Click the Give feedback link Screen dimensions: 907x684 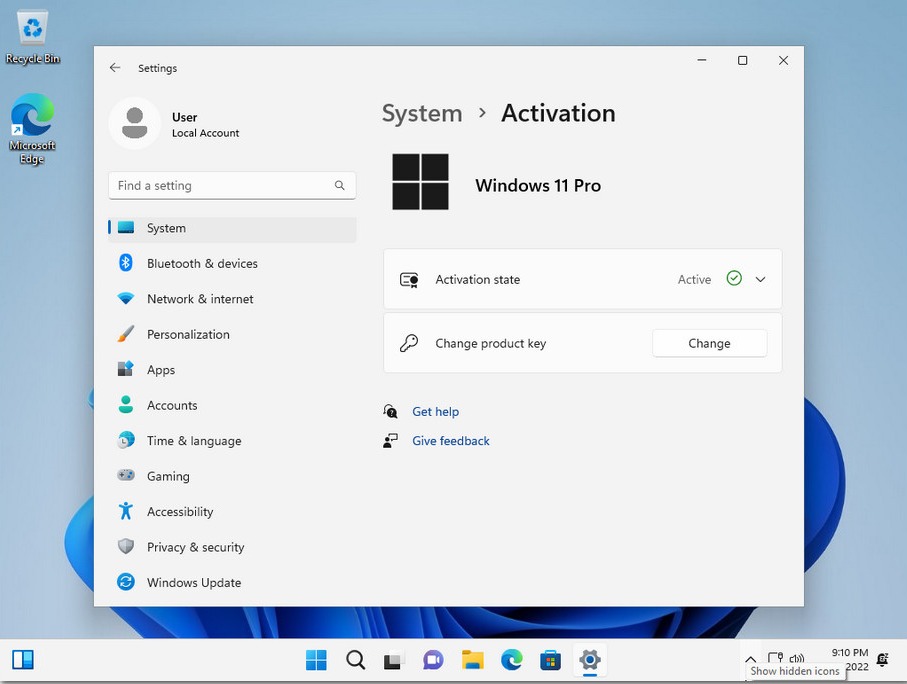(x=450, y=441)
